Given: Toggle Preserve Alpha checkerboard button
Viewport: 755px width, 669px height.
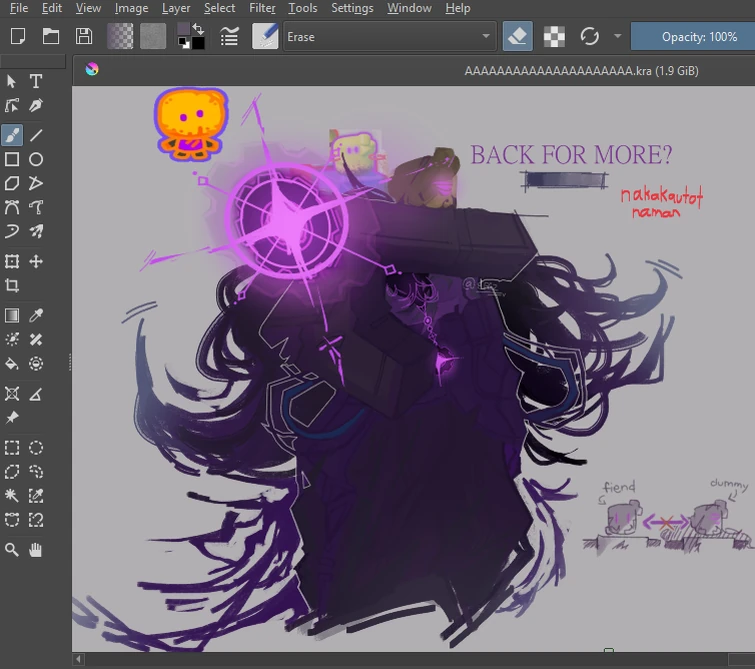Looking at the screenshot, I should pyautogui.click(x=553, y=37).
